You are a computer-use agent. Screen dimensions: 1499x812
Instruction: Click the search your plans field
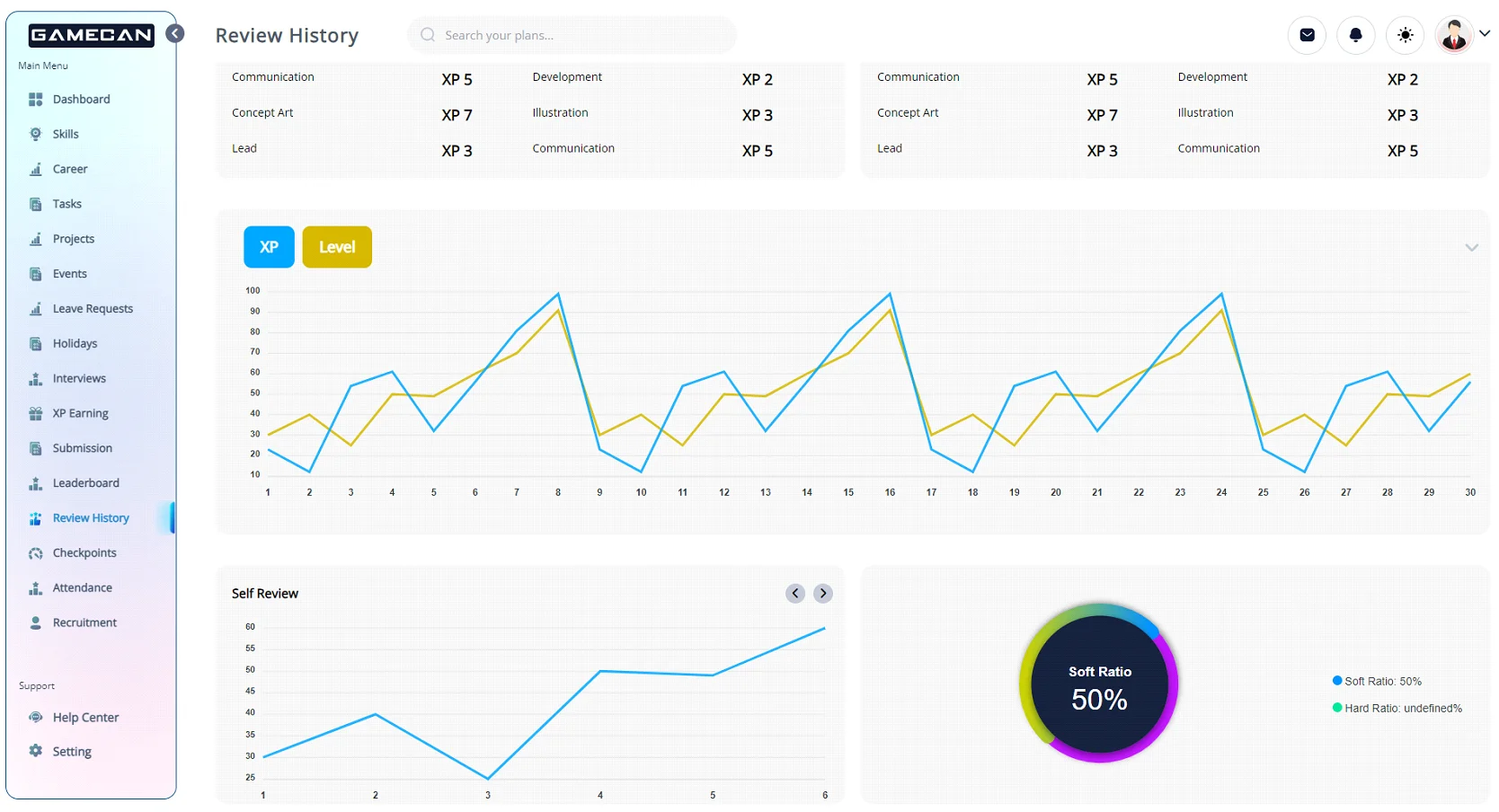[572, 35]
